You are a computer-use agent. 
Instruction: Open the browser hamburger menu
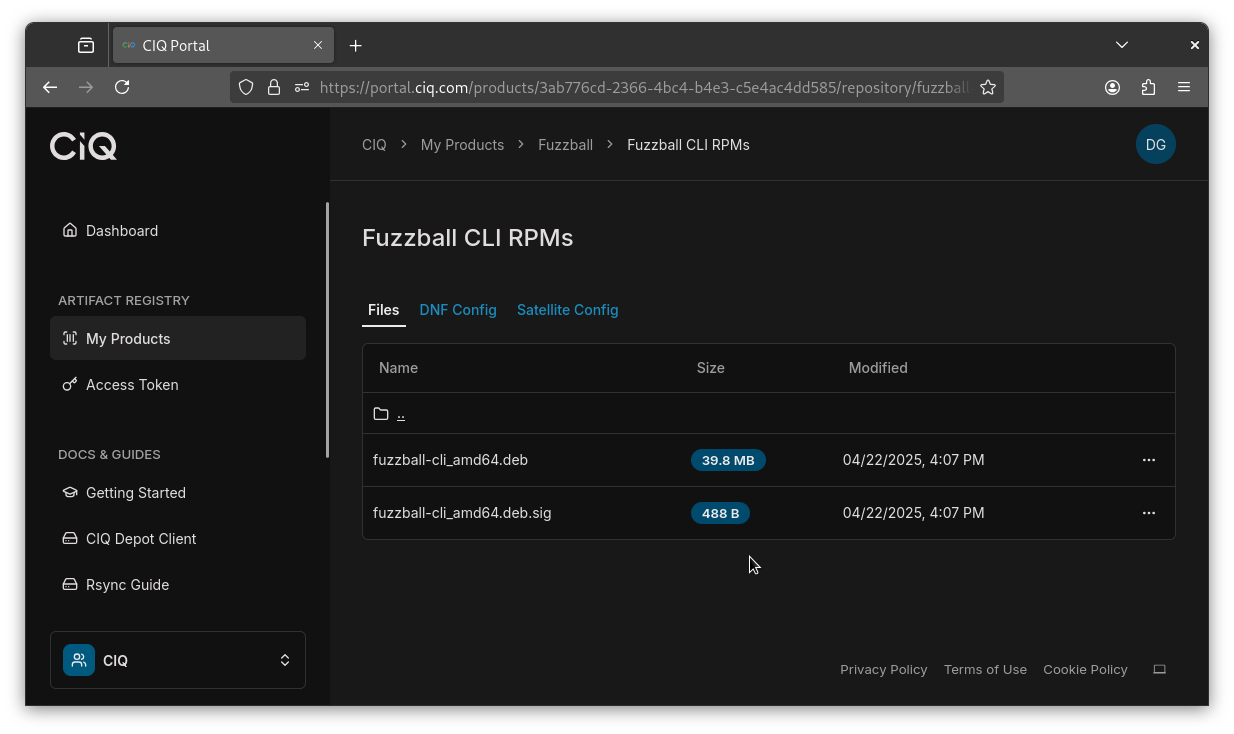(x=1184, y=87)
